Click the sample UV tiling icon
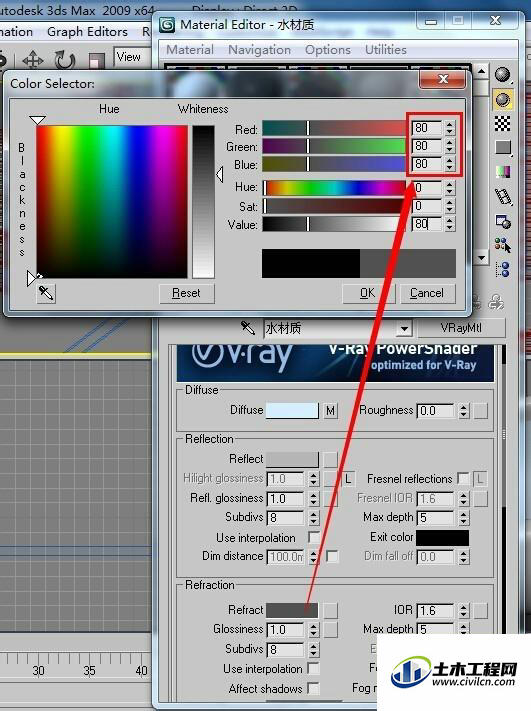This screenshot has height=711, width=531. click(502, 147)
